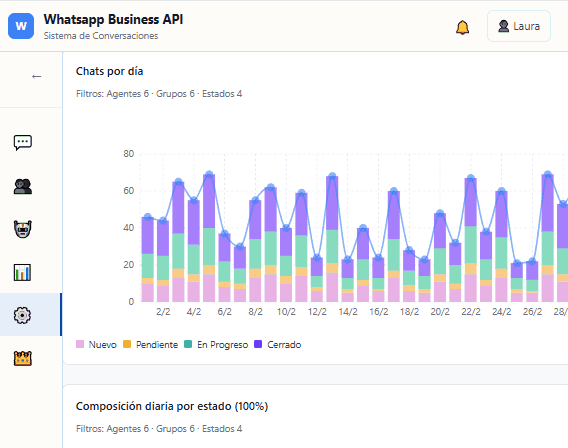The height and width of the screenshot is (448, 568).
Task: Click the 60 y-axis label
Action: [129, 191]
